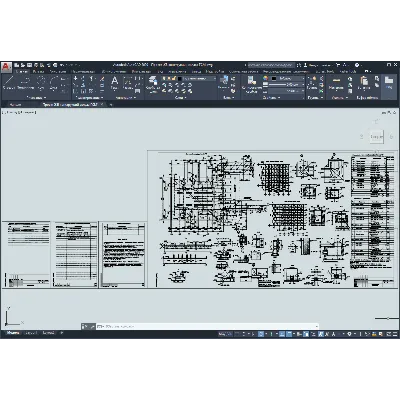Open the AutoCAD application menu logo
This screenshot has height=400, width=400.
6,66
